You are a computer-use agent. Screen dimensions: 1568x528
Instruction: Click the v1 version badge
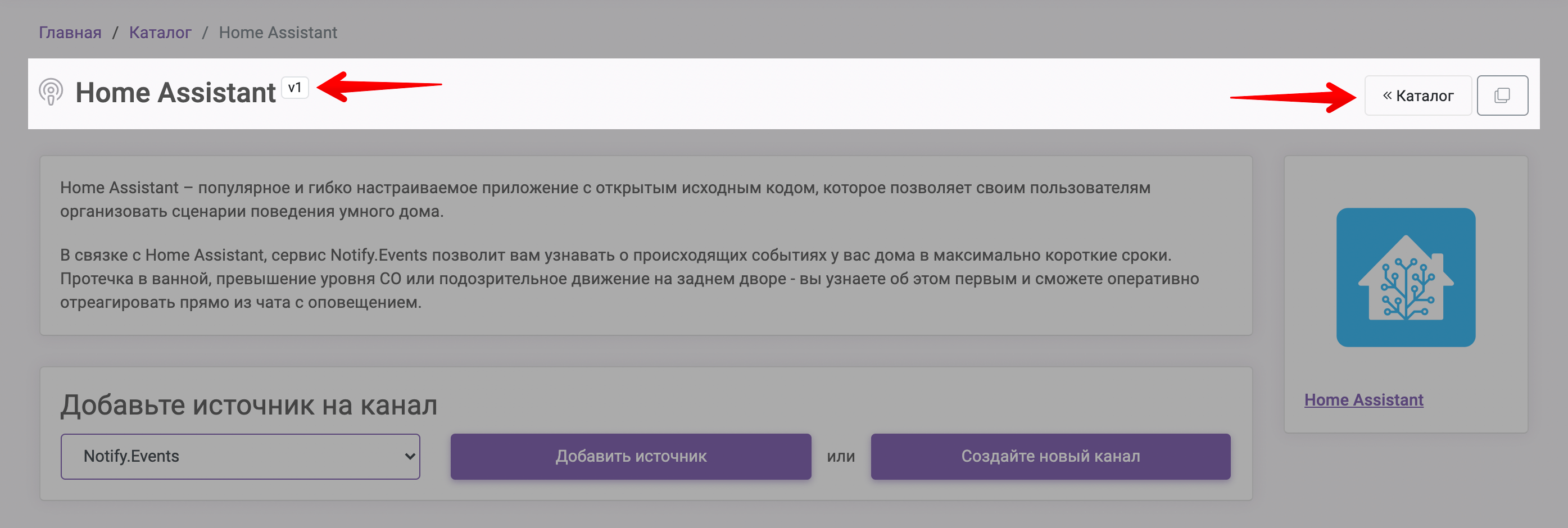click(294, 88)
